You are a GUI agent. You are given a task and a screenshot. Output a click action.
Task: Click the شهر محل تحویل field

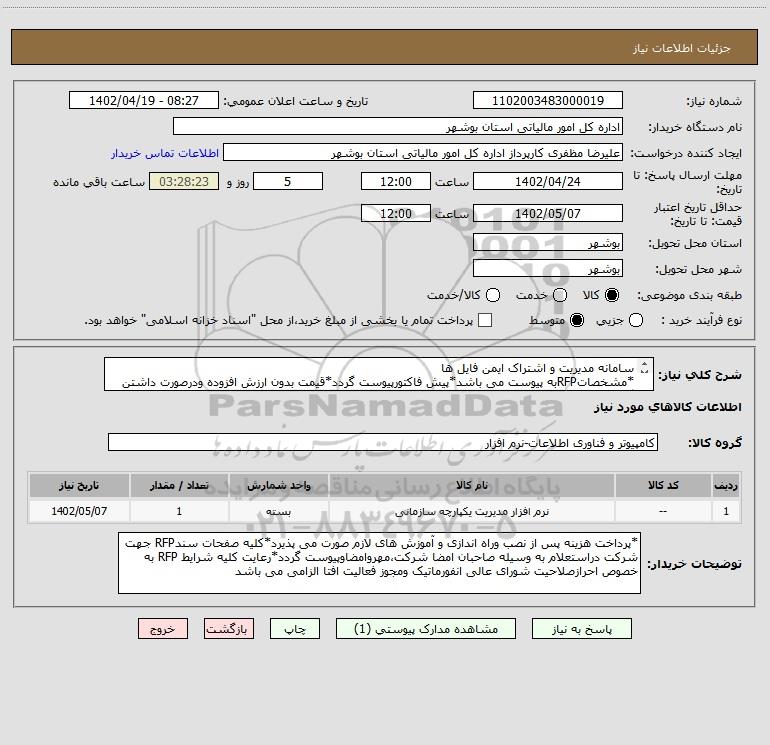coord(548,269)
